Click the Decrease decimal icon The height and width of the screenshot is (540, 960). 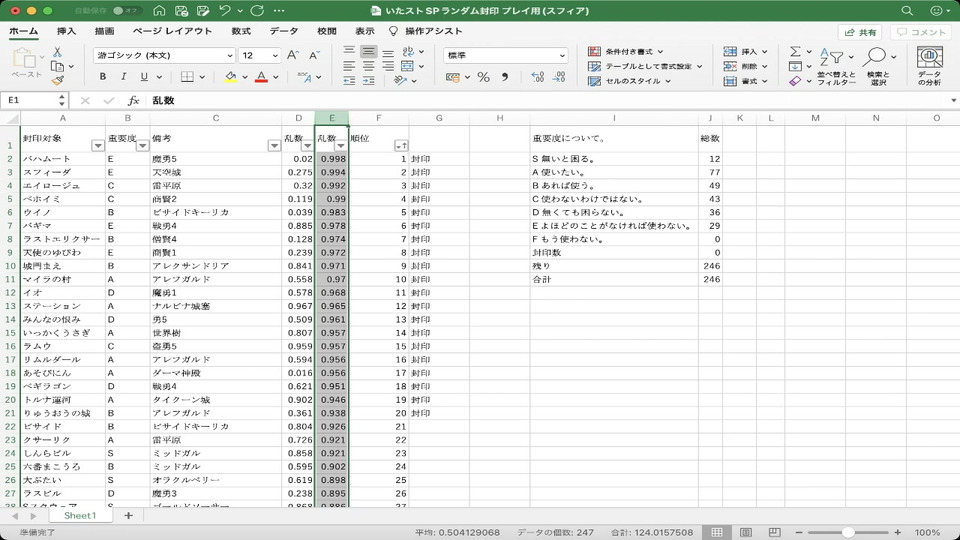(559, 77)
